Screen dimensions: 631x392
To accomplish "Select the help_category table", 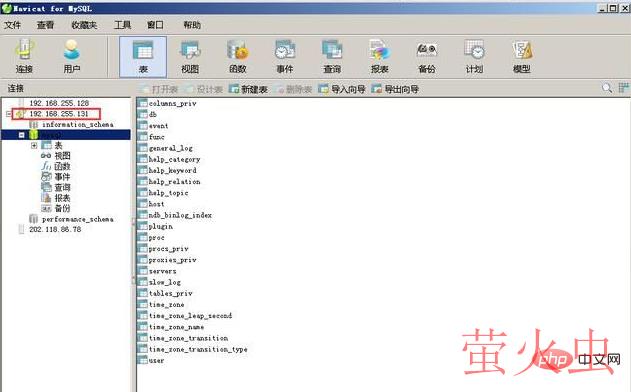I will click(x=174, y=159).
